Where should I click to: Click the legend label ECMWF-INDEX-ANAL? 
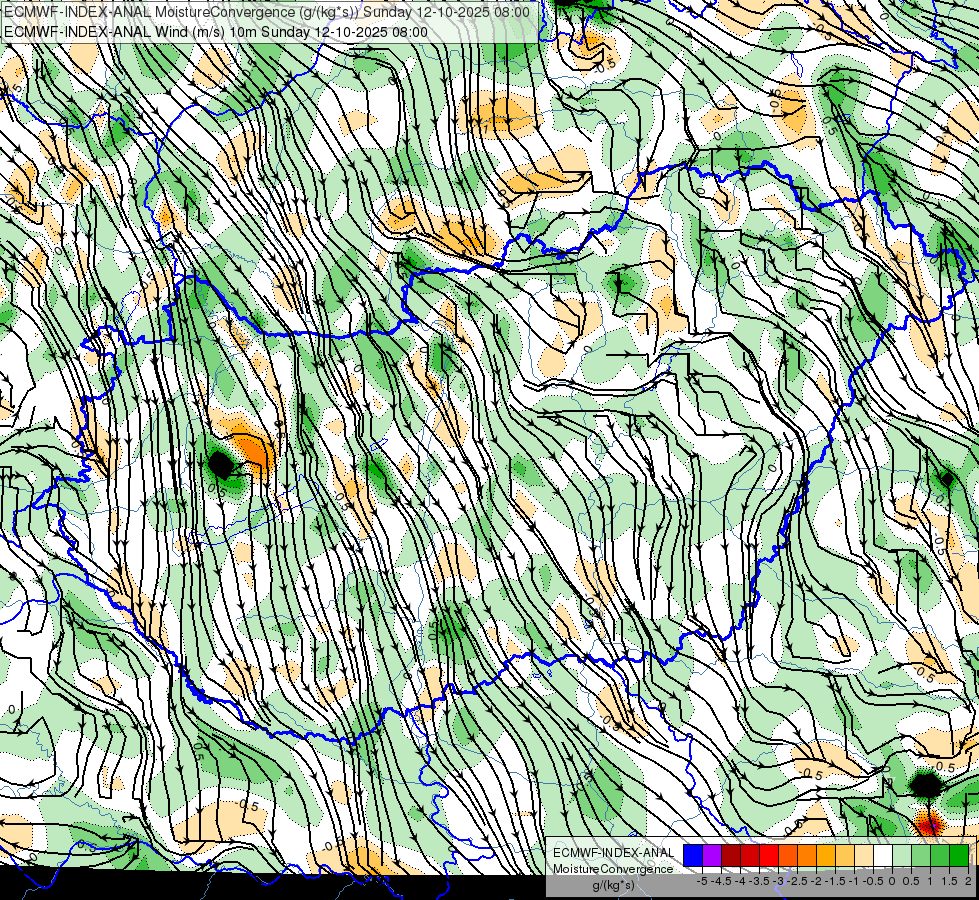pyautogui.click(x=614, y=853)
